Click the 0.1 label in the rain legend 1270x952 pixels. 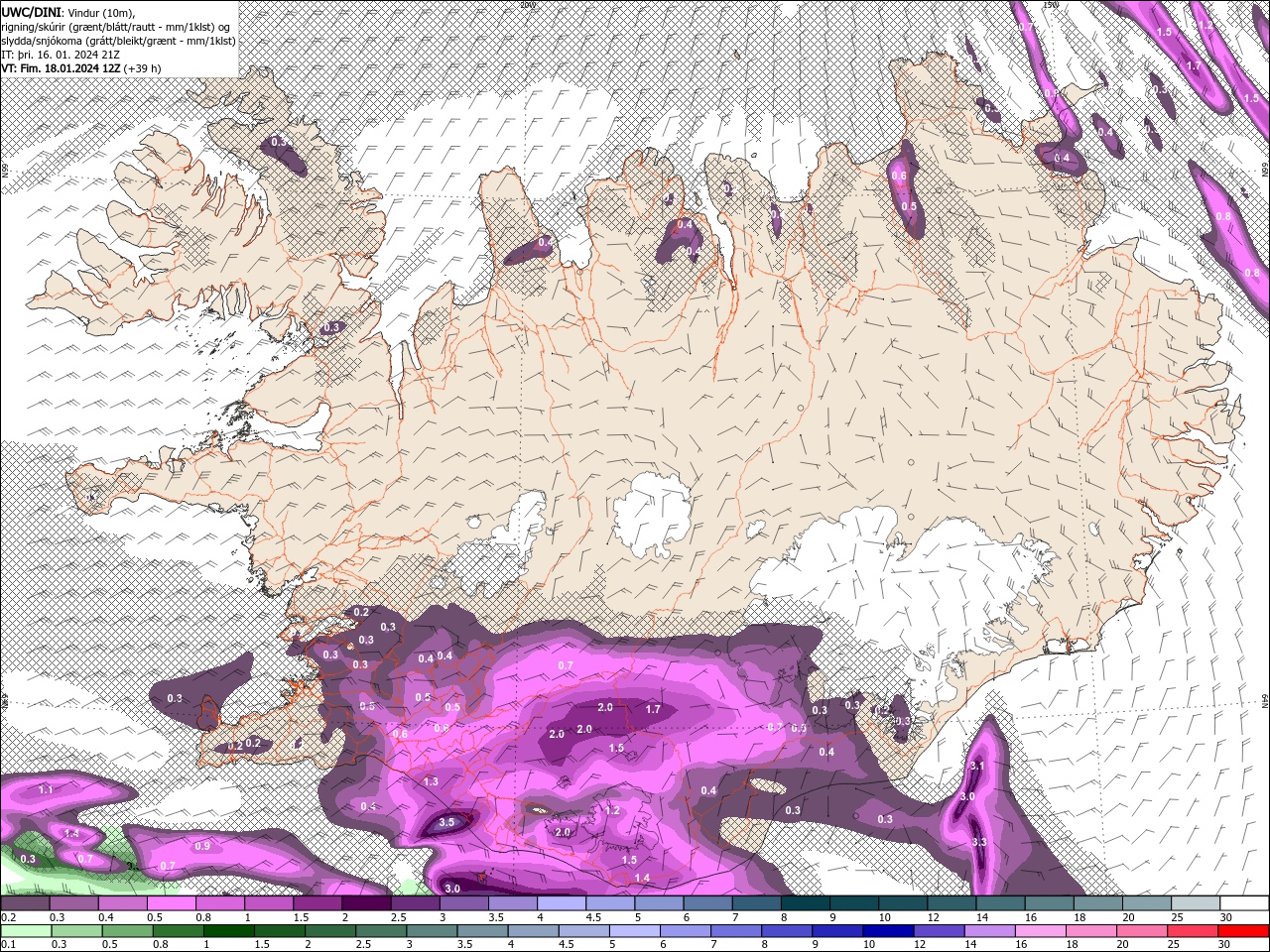[8, 945]
